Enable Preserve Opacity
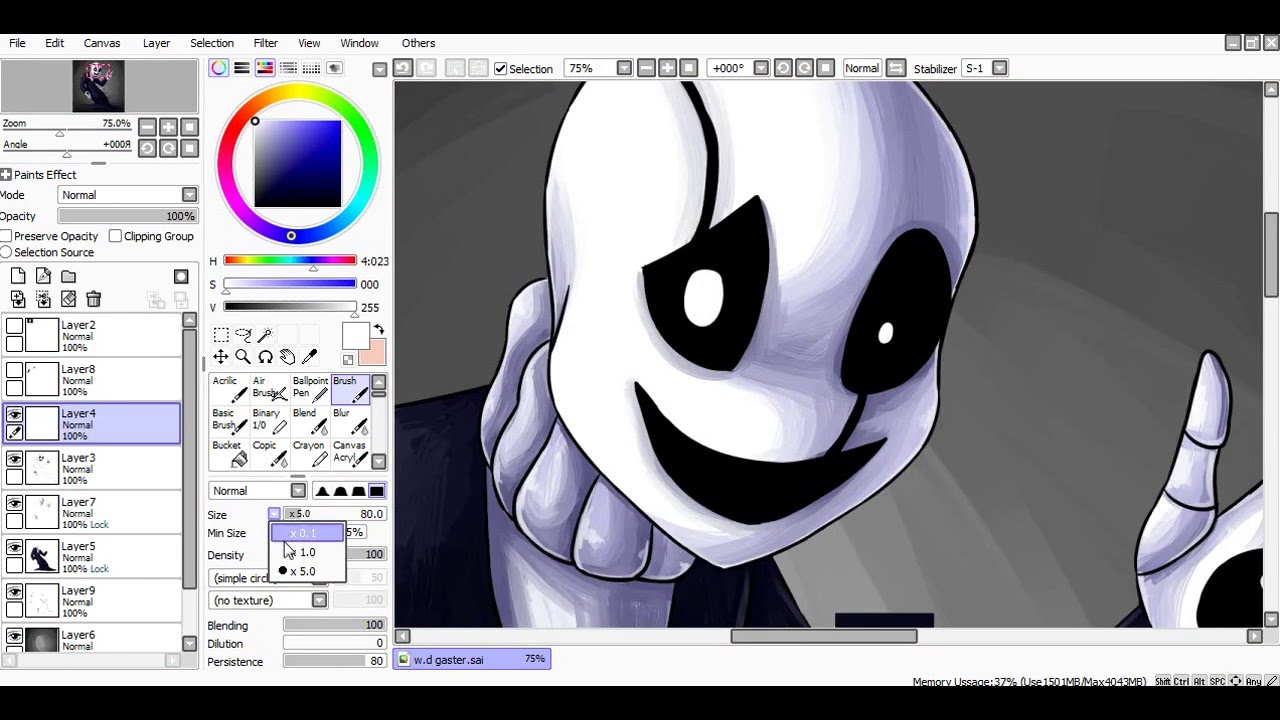 click(6, 236)
